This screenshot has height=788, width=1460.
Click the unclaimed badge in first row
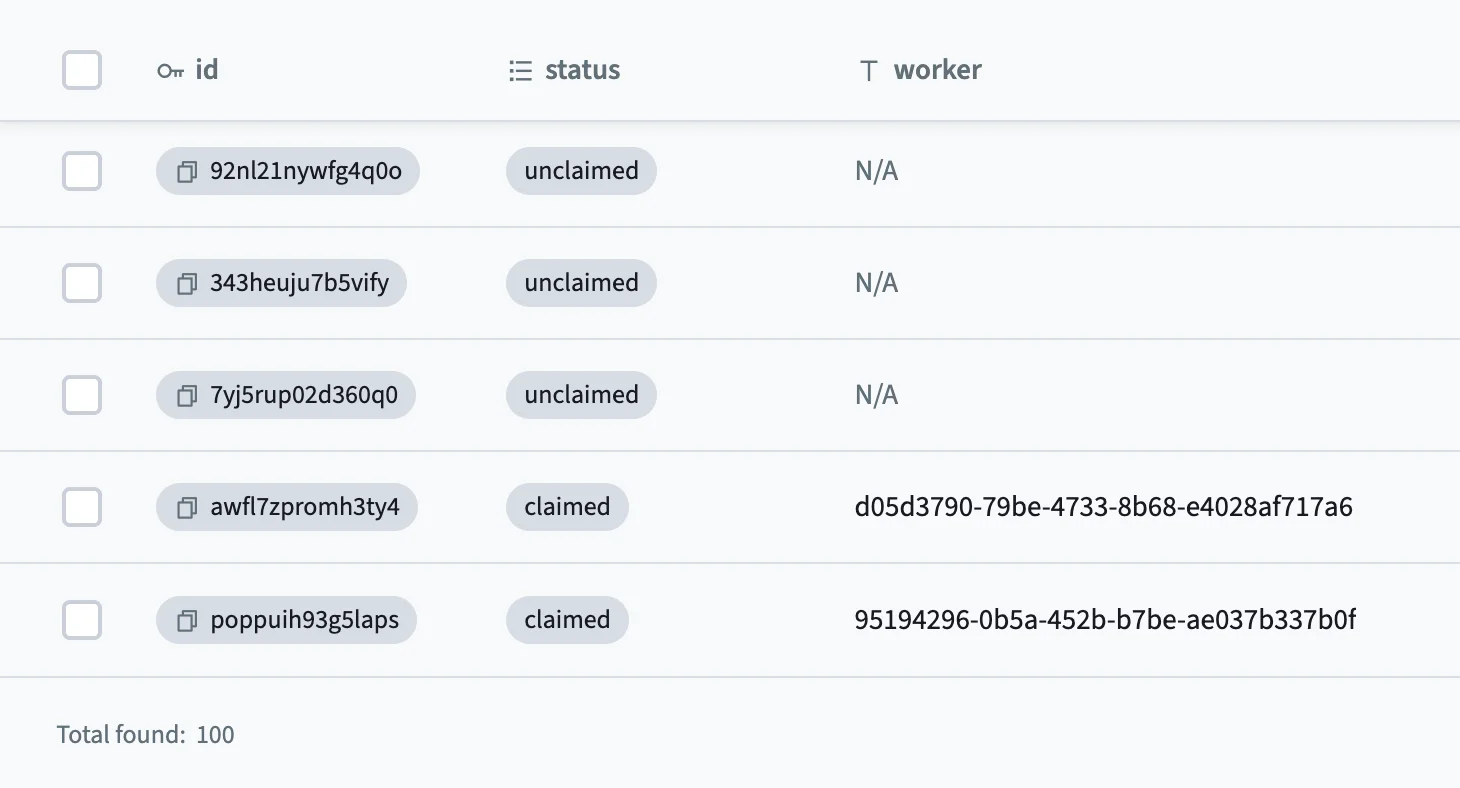coord(581,171)
